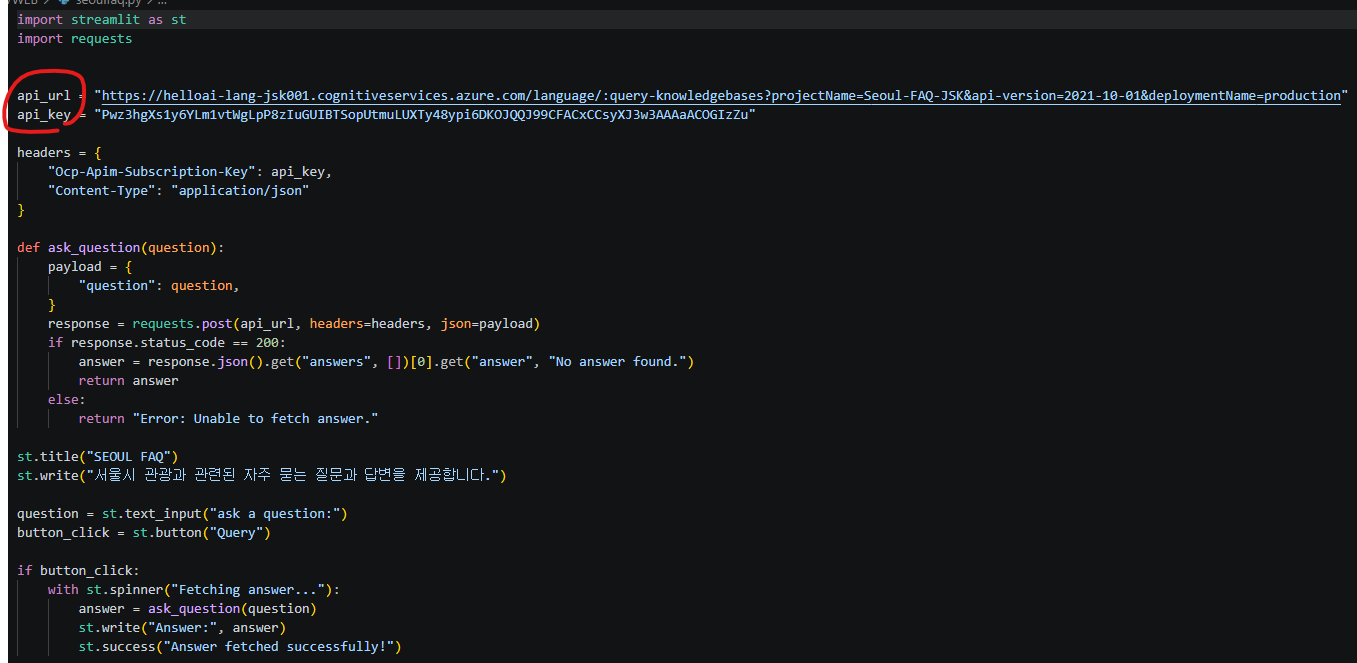Click the 'if button_click:' line
The image size is (1357, 663).
pos(78,571)
